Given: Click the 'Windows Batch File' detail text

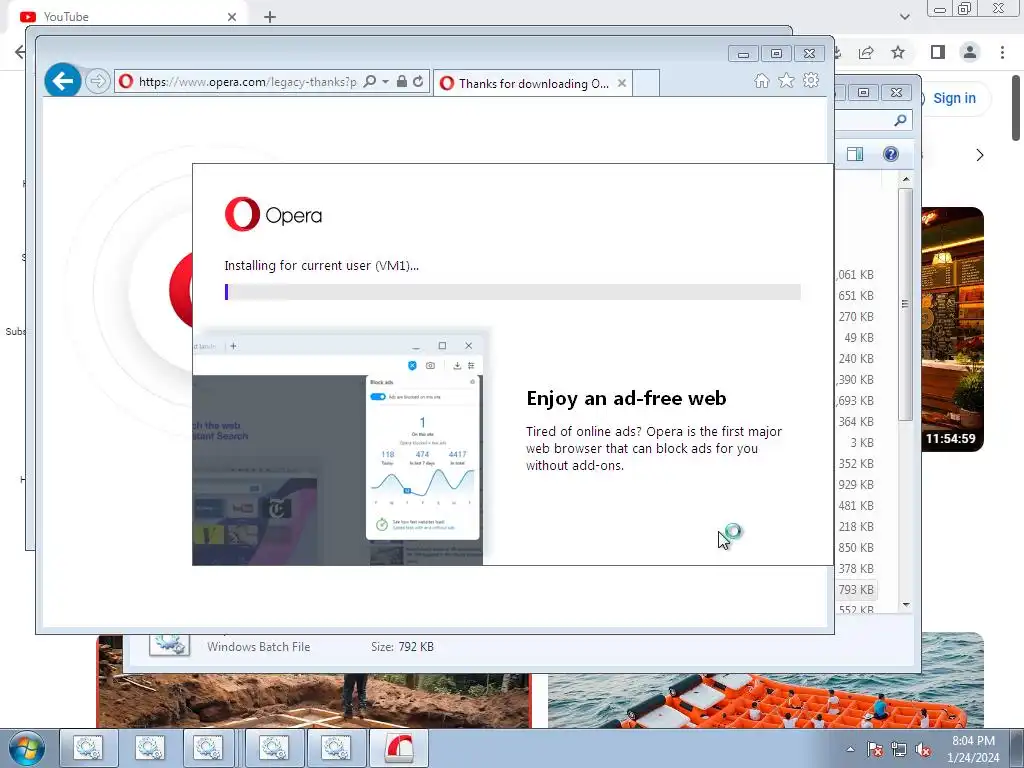Looking at the screenshot, I should click(259, 647).
